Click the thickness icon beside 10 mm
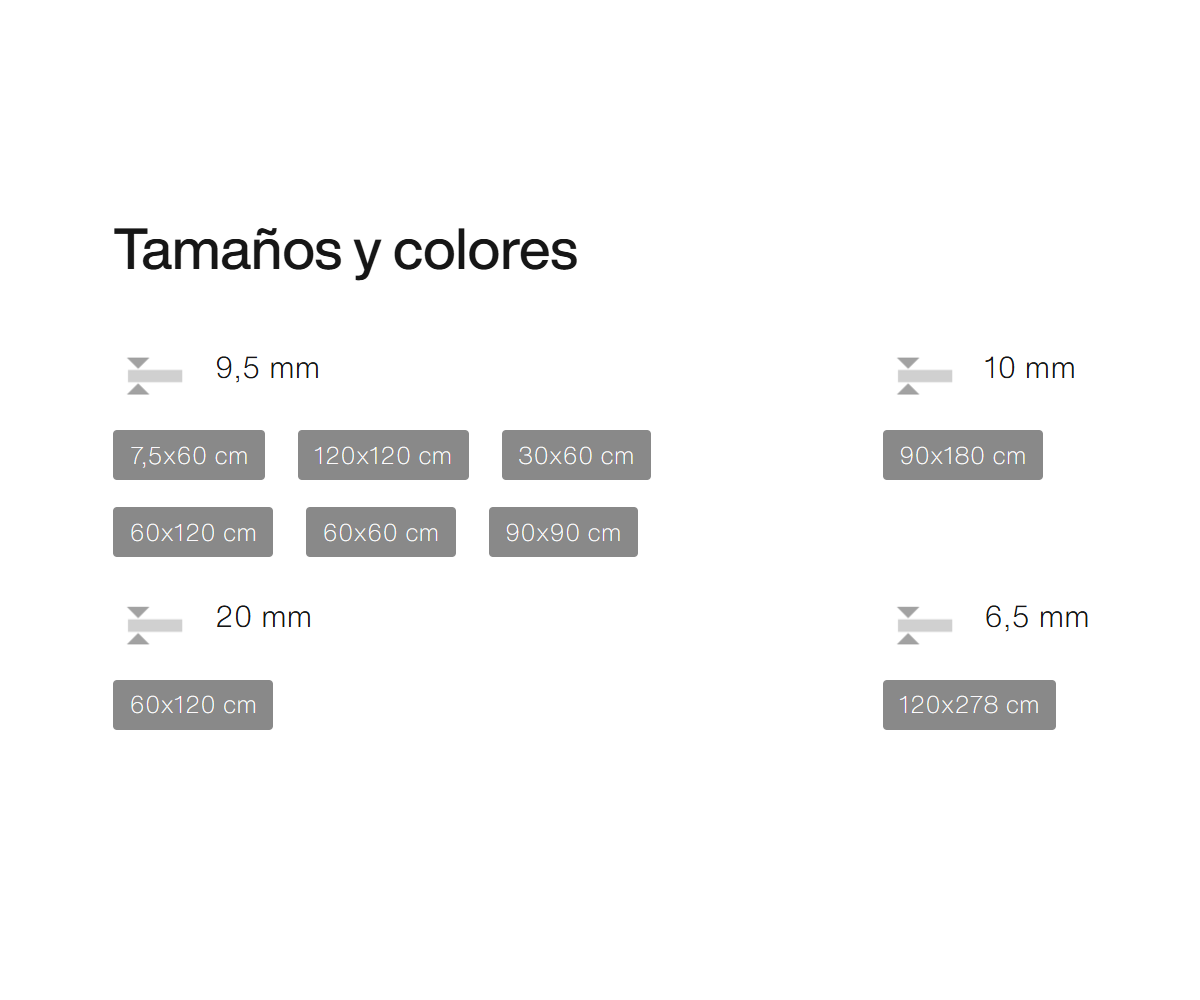 point(925,376)
